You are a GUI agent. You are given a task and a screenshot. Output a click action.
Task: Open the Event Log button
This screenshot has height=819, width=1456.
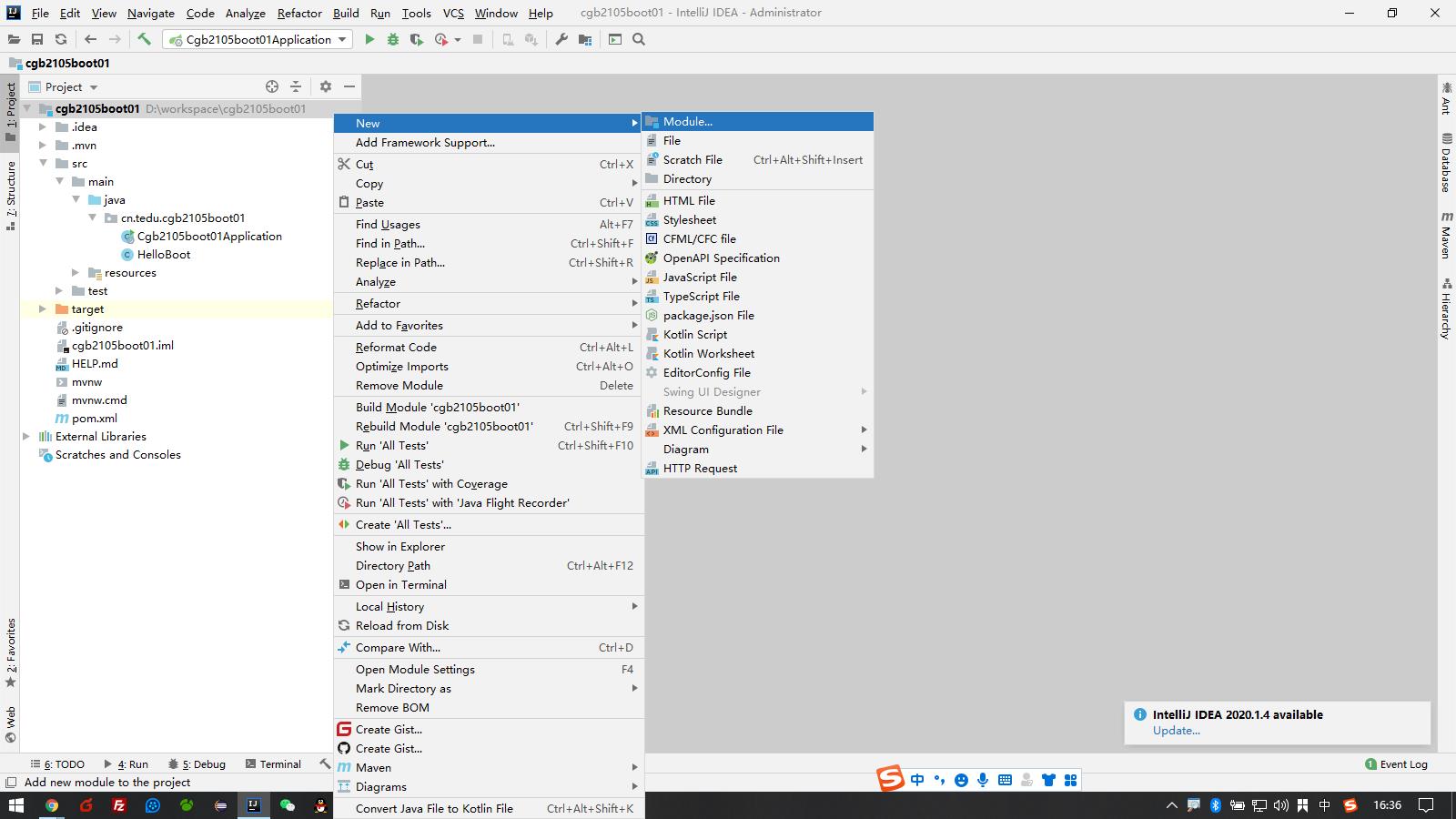point(1396,764)
